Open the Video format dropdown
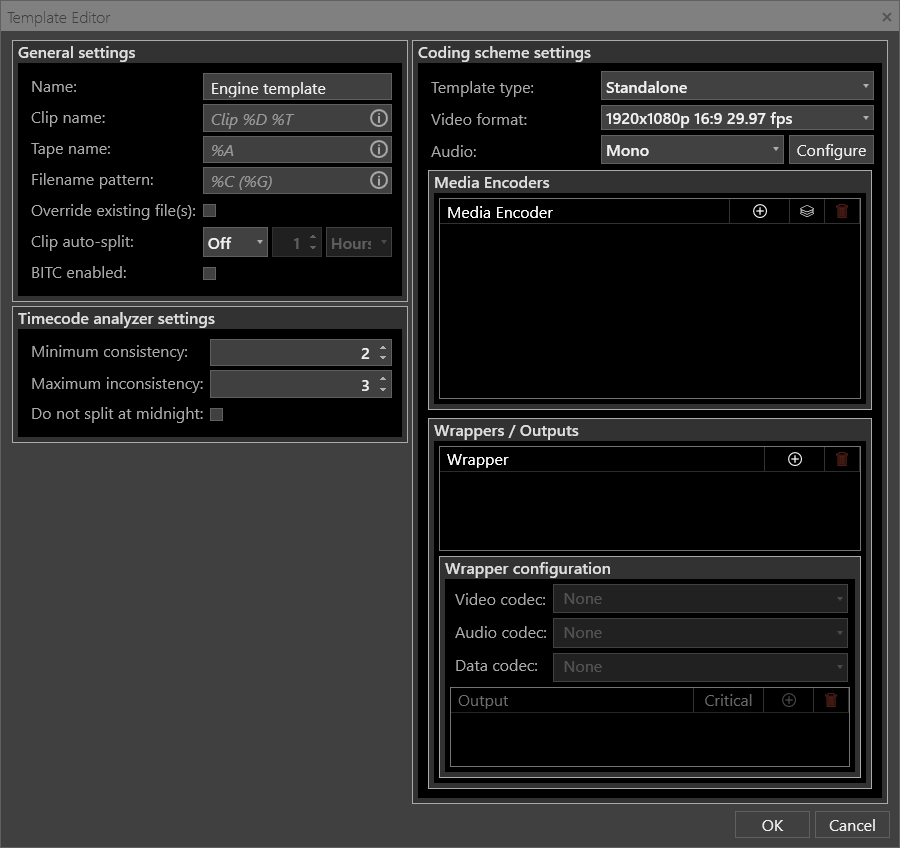 [x=737, y=118]
